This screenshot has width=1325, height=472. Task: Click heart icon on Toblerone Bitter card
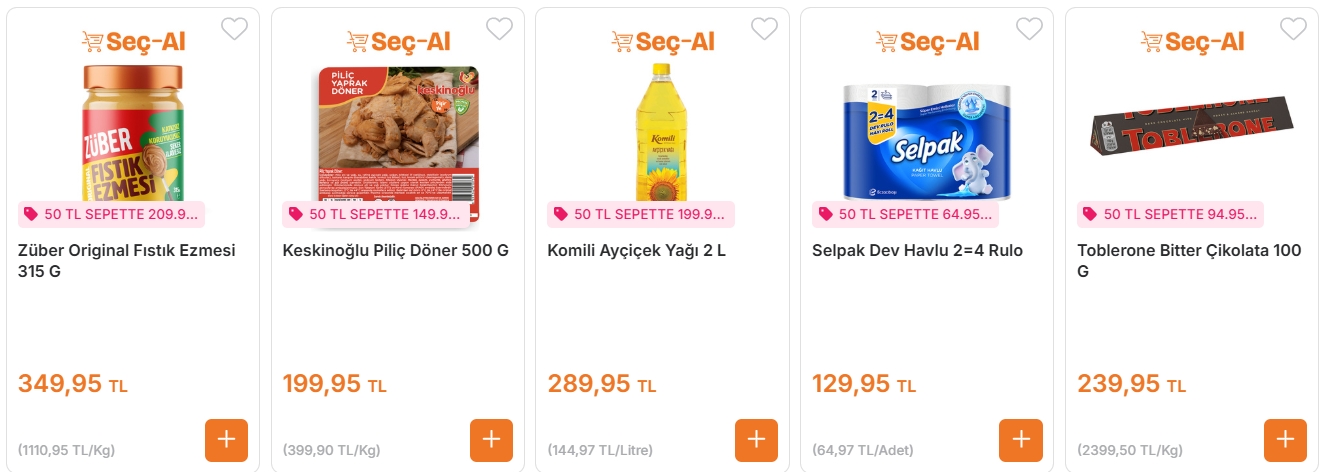pos(1293,29)
